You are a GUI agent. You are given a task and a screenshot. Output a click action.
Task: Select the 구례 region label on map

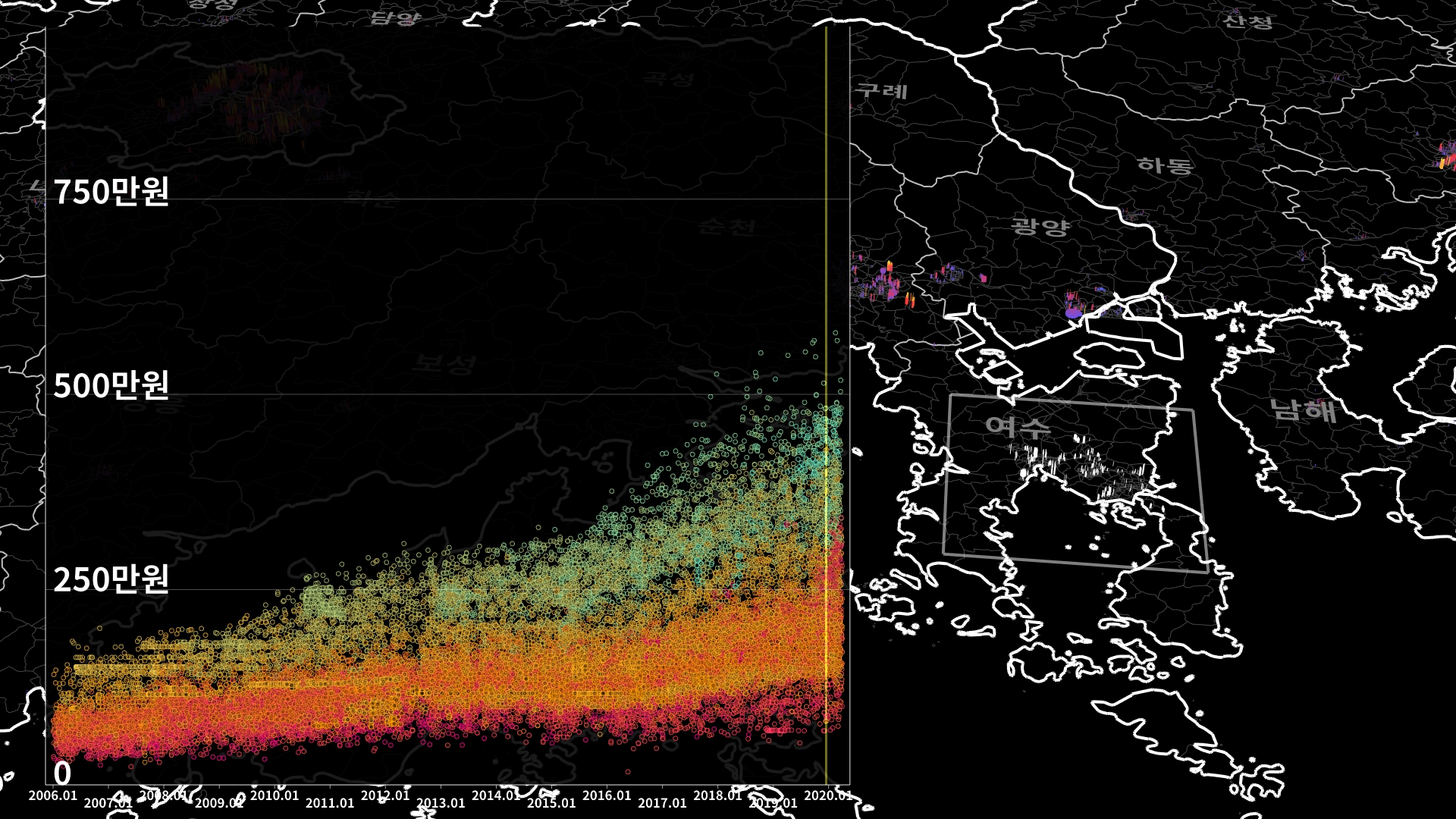click(x=883, y=91)
